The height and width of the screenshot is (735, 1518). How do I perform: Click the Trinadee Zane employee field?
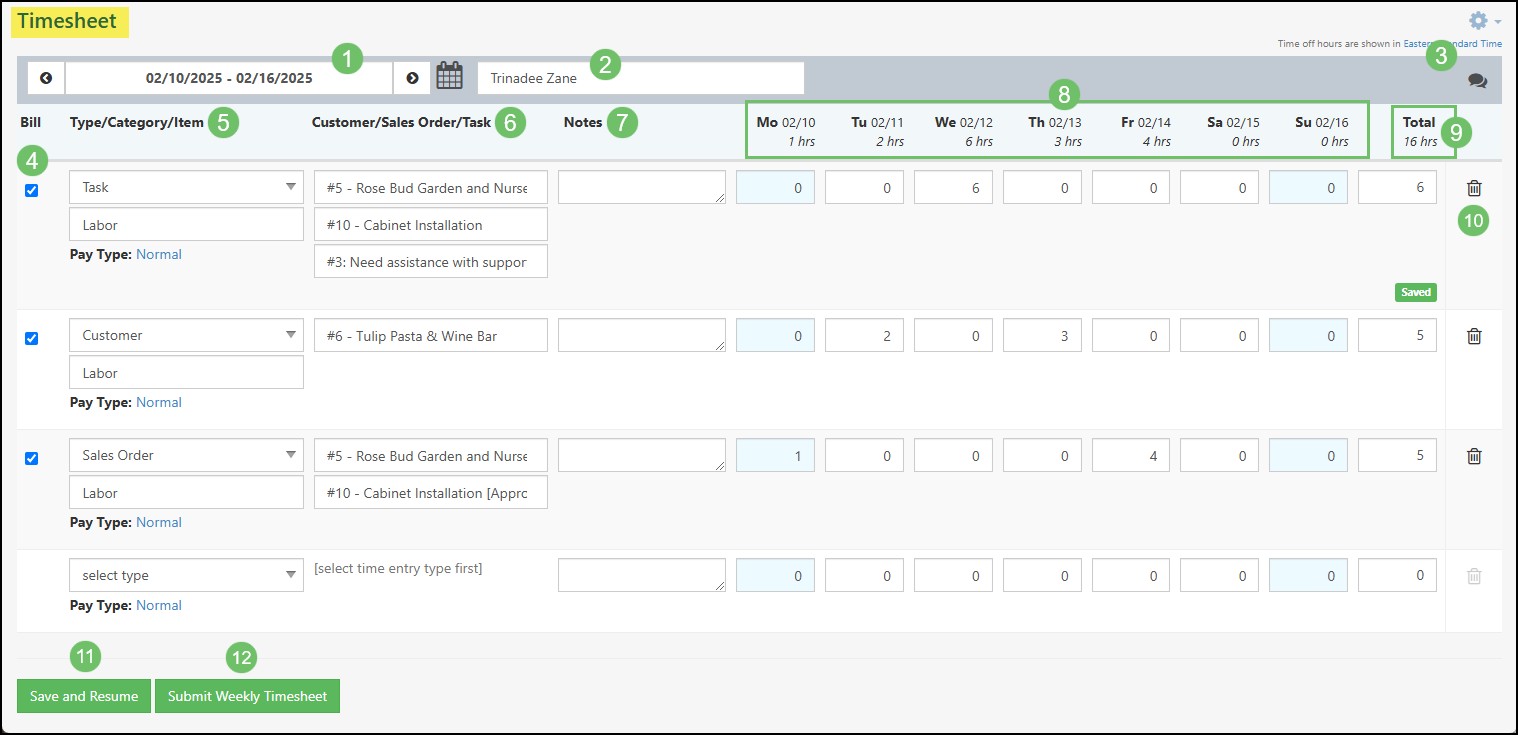[x=641, y=78]
